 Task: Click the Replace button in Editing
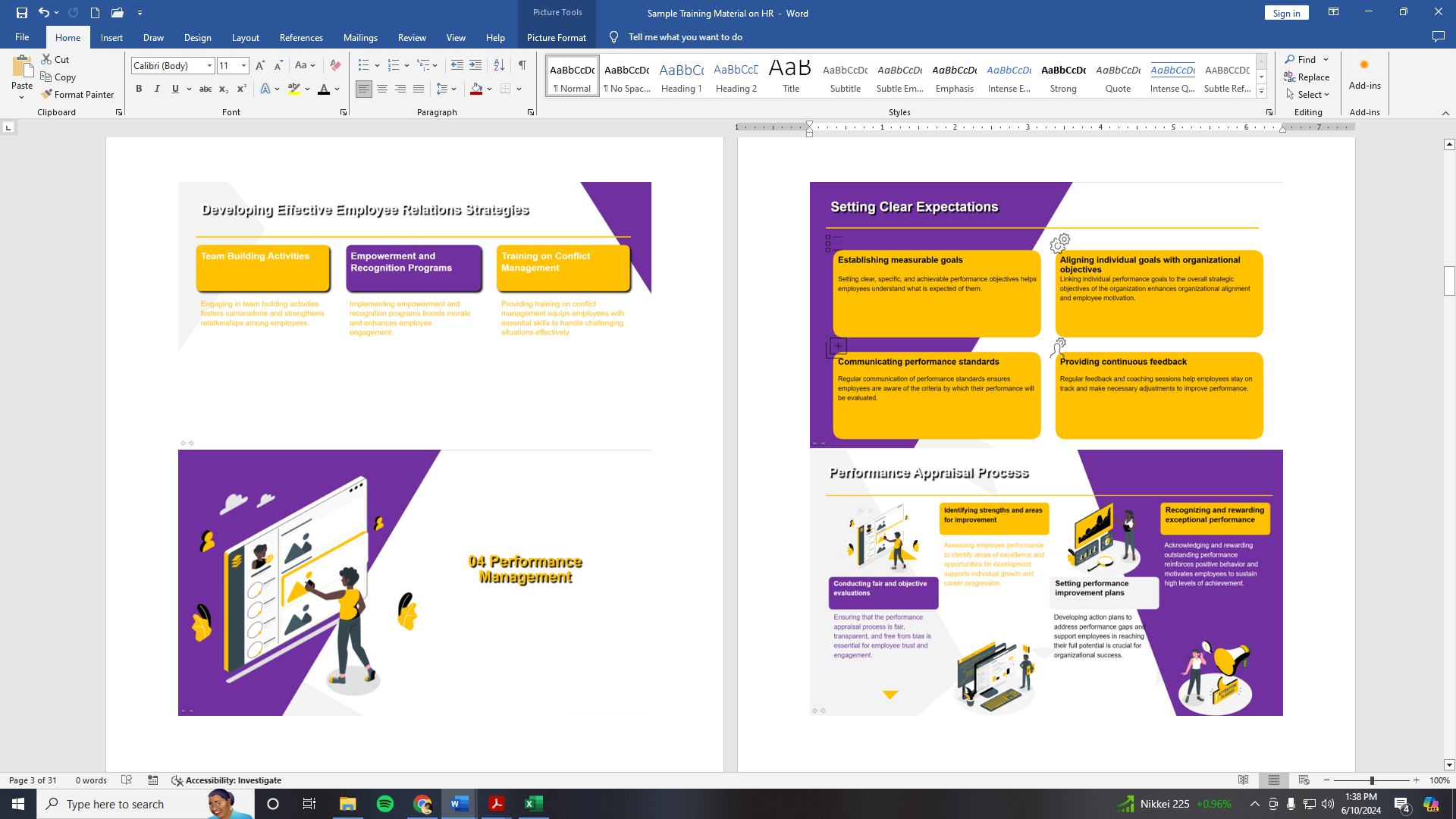tap(1307, 77)
